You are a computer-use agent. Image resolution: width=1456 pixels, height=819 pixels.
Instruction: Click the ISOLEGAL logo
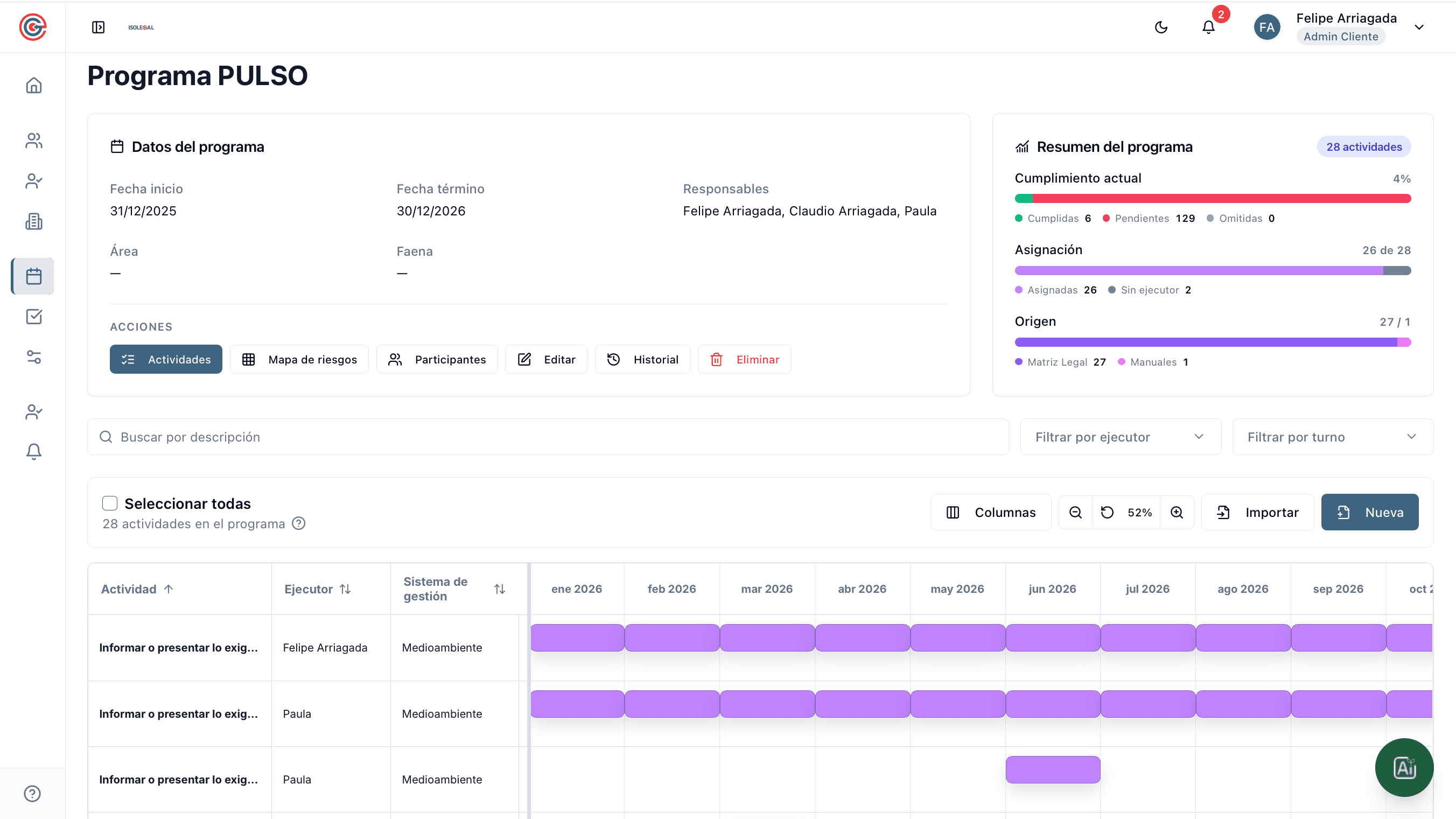141,27
